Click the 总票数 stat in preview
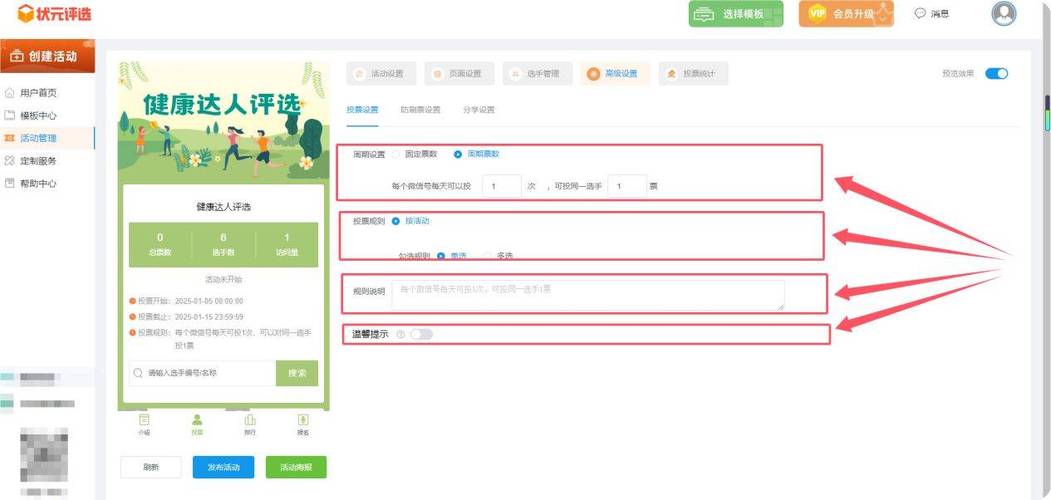This screenshot has height=500, width=1051. pos(160,245)
